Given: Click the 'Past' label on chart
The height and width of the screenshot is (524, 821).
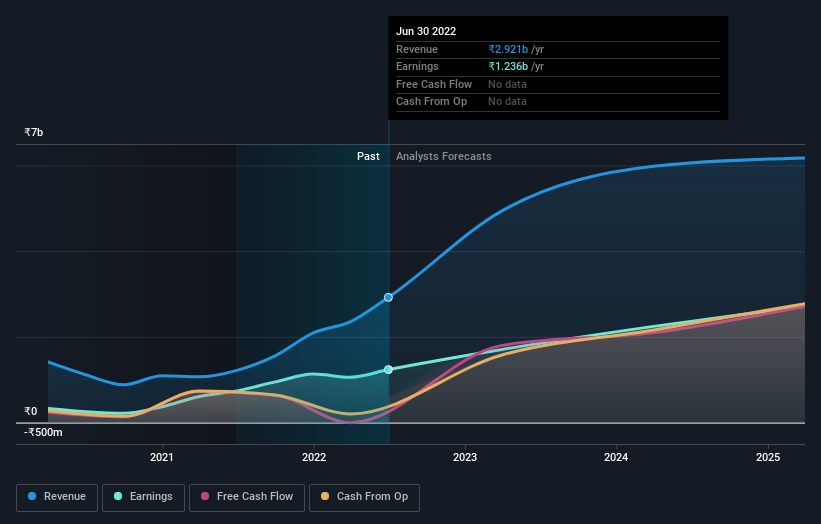Looking at the screenshot, I should tap(368, 156).
